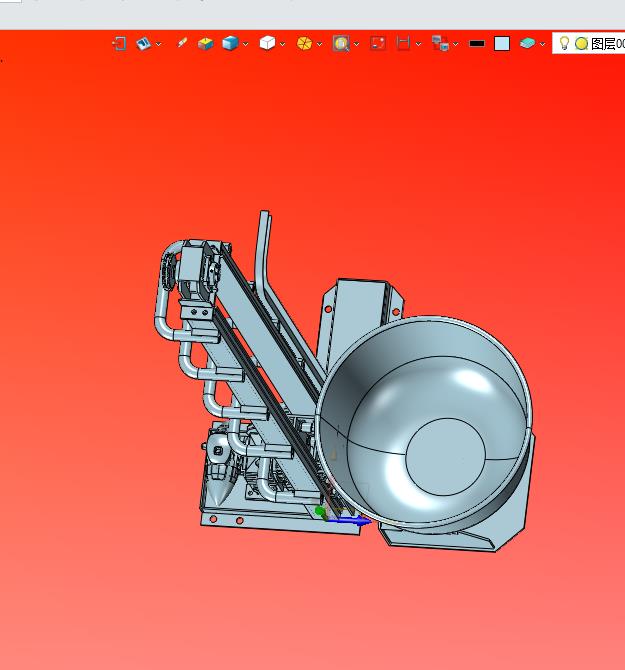Click the overlapping windows icon
This screenshot has width=625, height=670.
pyautogui.click(x=440, y=44)
